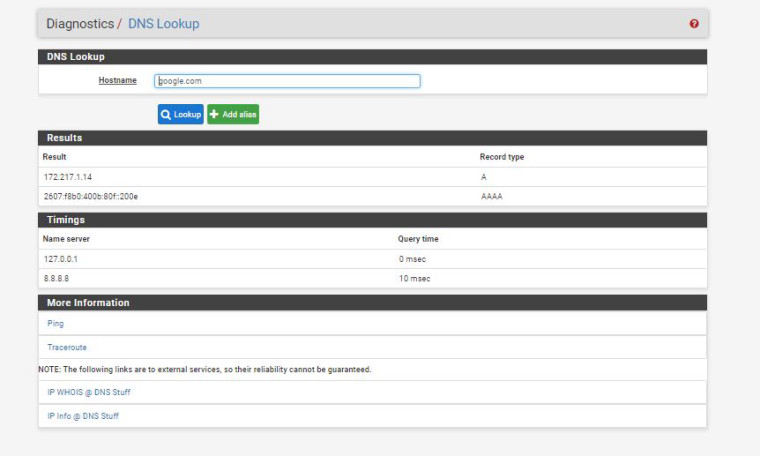
Task: Click the Query time column header
Action: (x=418, y=238)
